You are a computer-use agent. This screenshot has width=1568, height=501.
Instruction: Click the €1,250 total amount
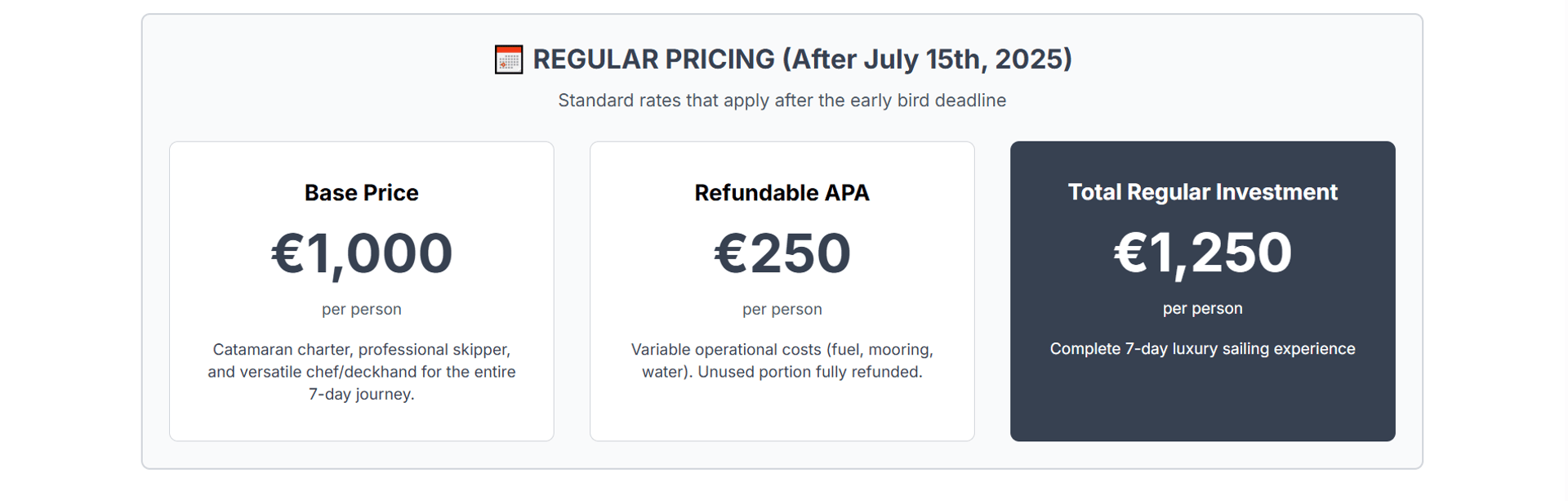point(1203,253)
